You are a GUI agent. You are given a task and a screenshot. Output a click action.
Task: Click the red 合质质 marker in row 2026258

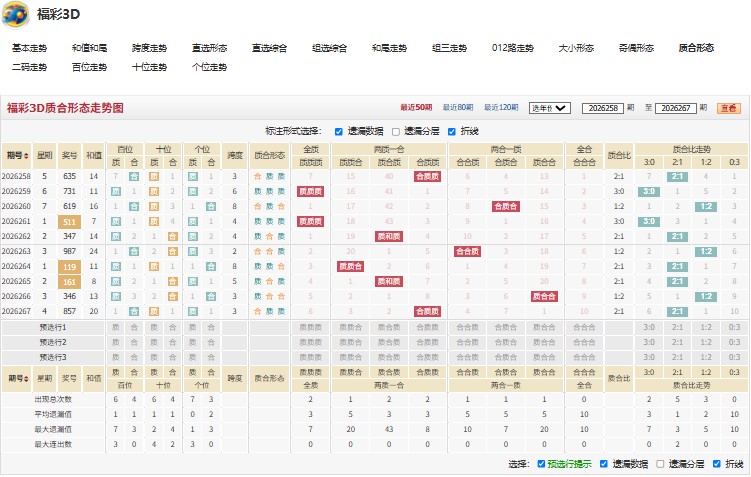click(427, 176)
